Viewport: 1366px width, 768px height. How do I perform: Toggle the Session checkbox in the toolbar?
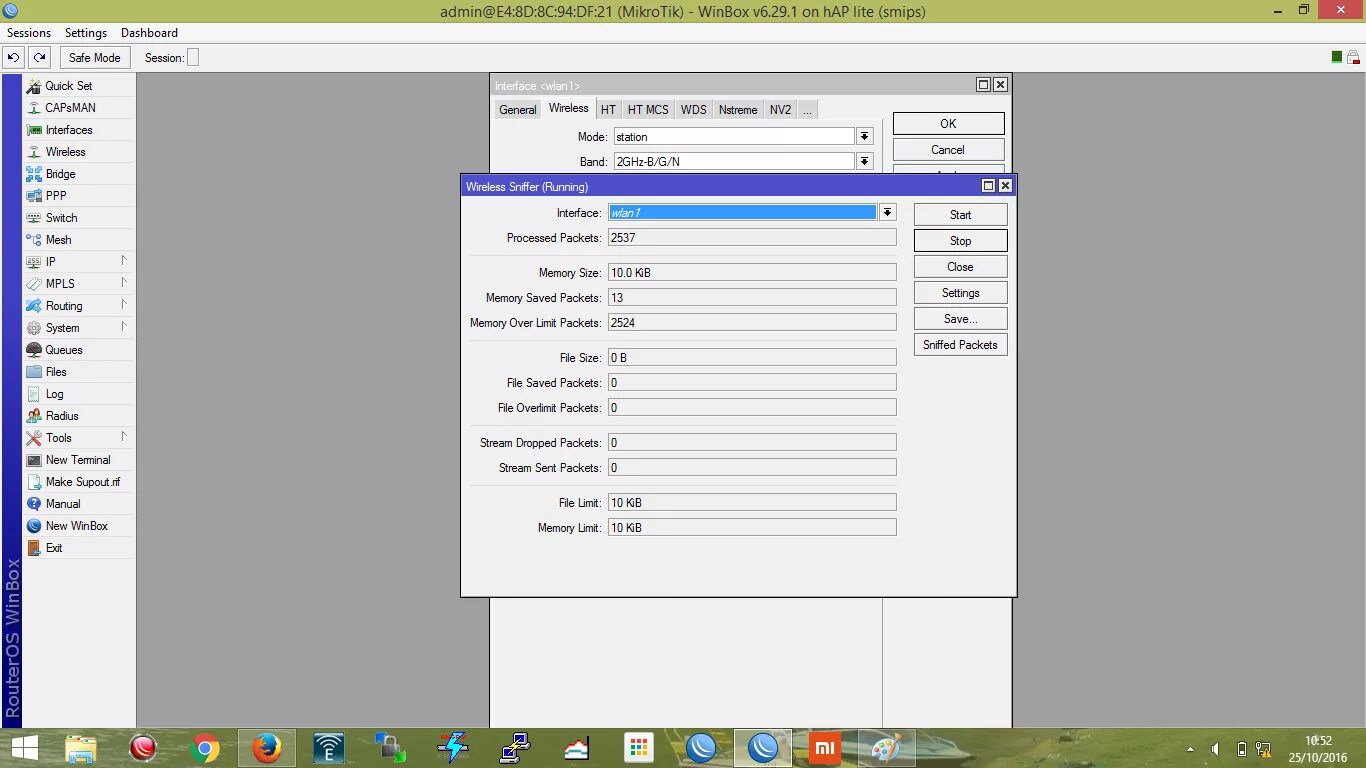click(x=193, y=58)
